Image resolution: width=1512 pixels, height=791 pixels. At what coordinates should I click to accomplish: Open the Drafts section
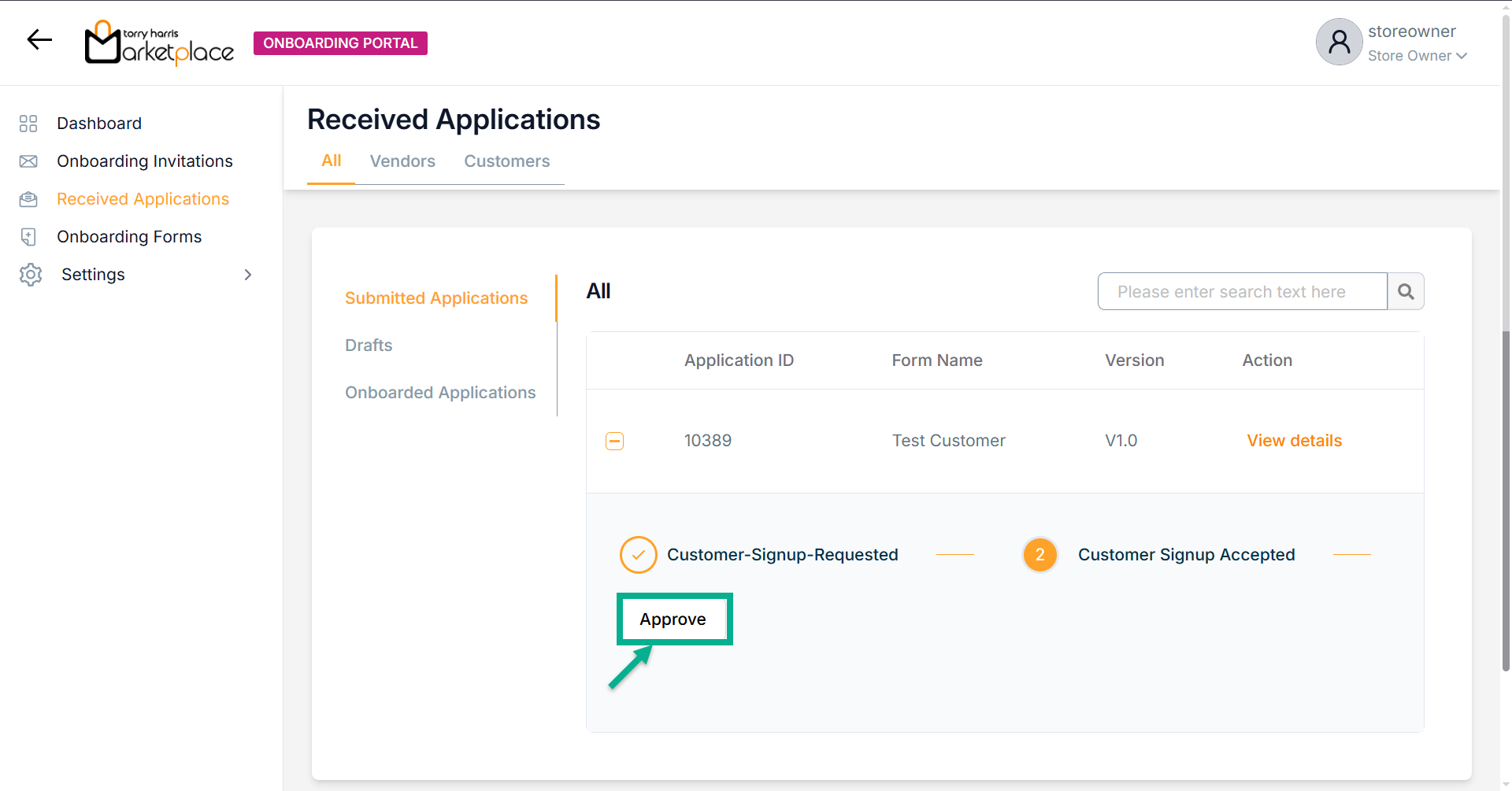pyautogui.click(x=369, y=346)
